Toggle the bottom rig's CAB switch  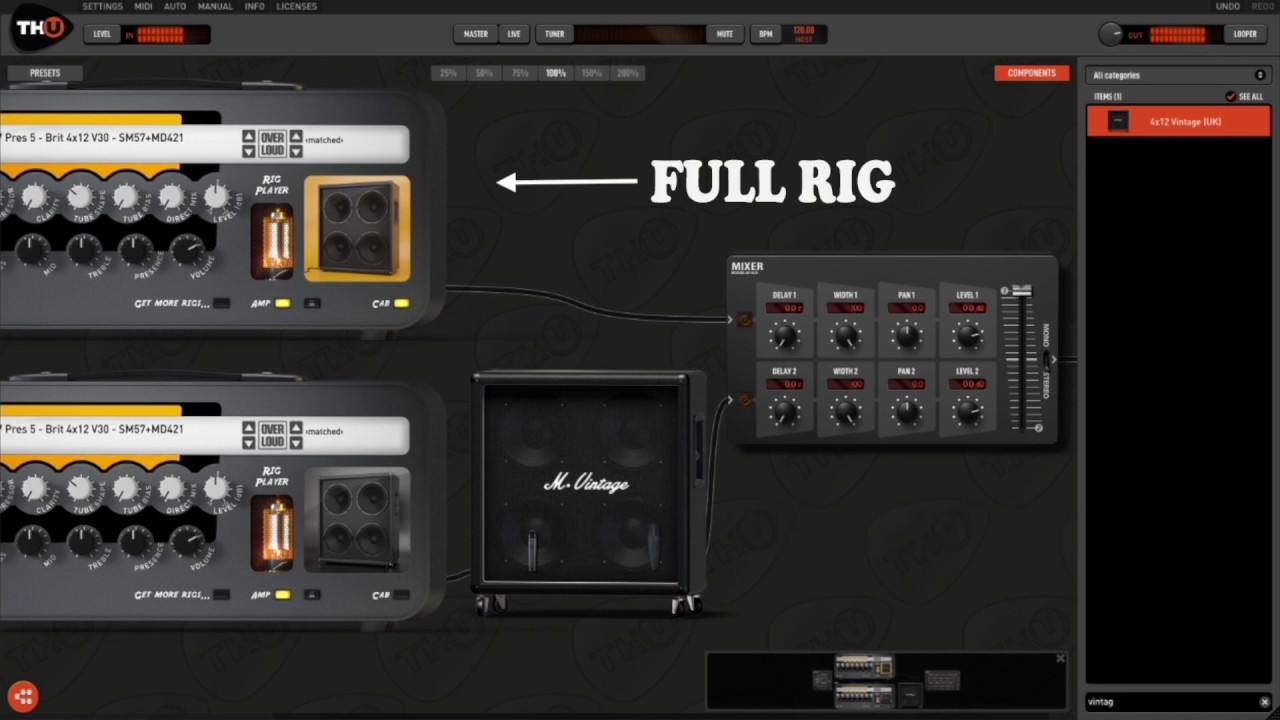(x=401, y=595)
